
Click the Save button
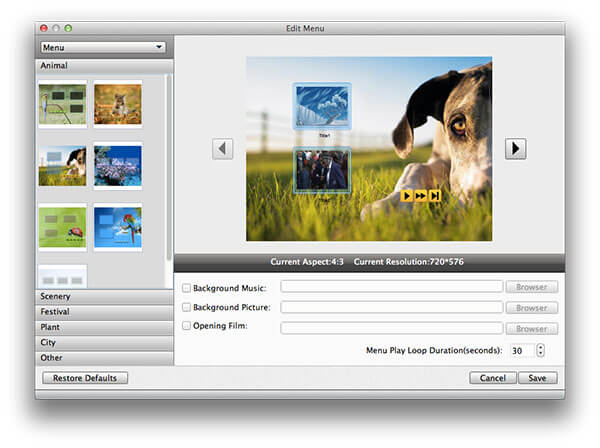point(538,378)
